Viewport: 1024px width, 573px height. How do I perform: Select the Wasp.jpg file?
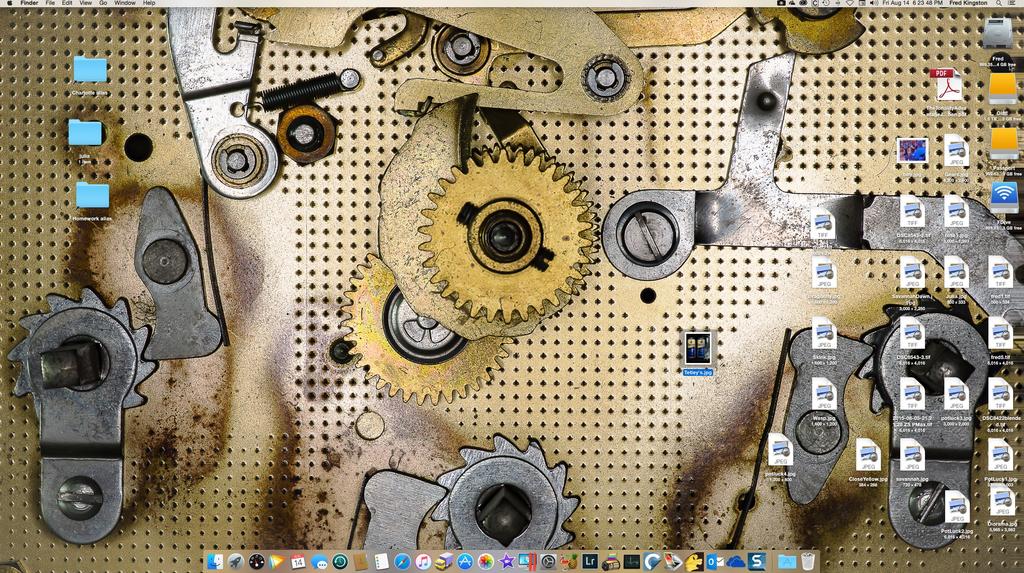coord(824,393)
